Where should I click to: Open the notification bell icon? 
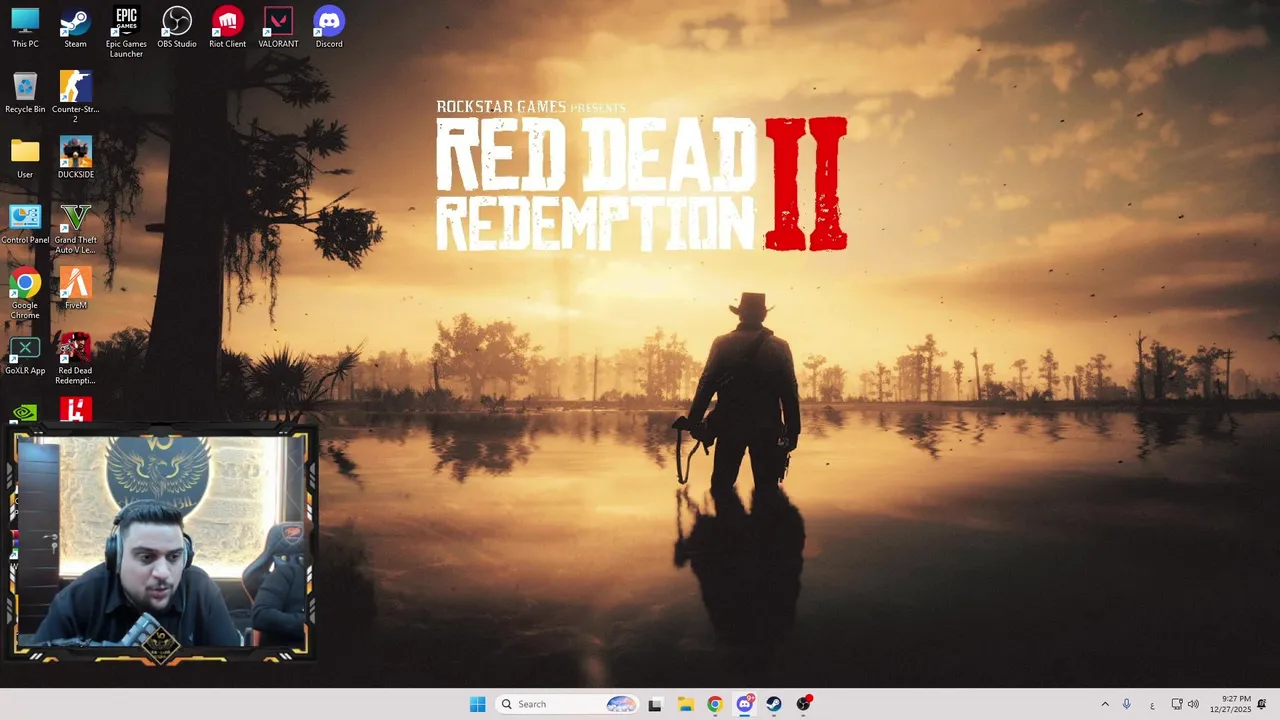[1262, 704]
